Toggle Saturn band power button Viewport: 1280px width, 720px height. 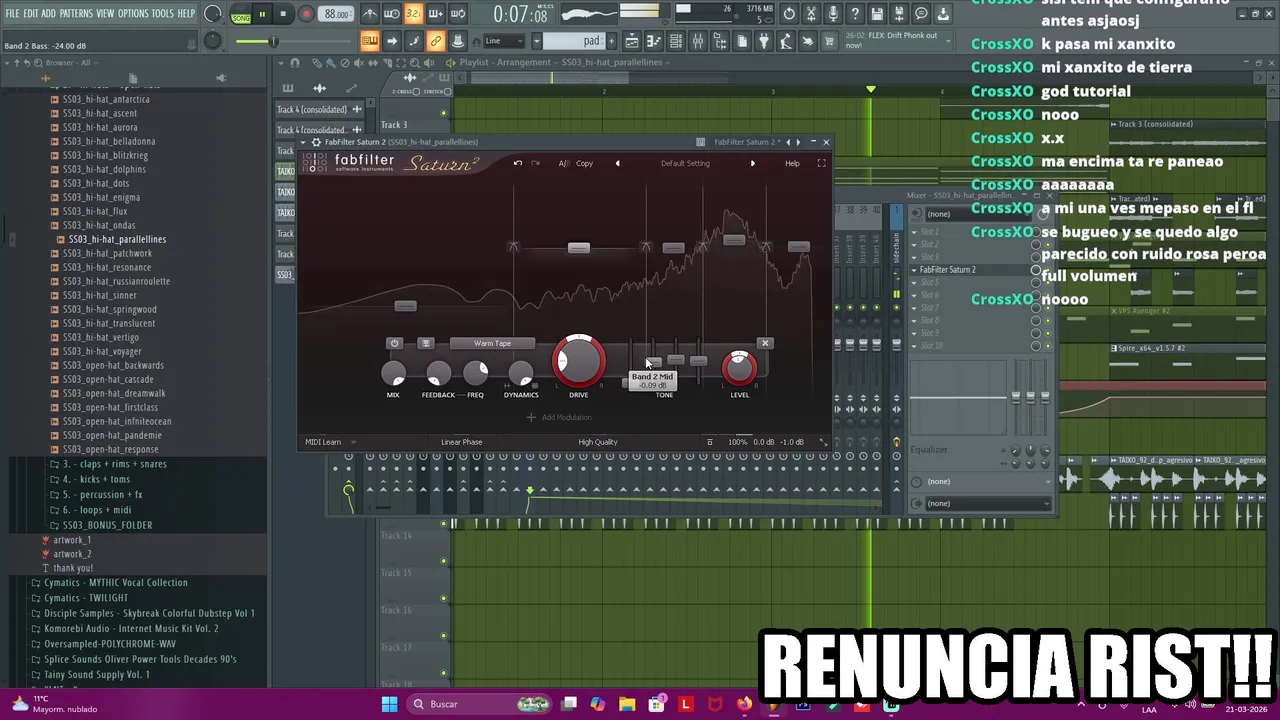click(394, 343)
